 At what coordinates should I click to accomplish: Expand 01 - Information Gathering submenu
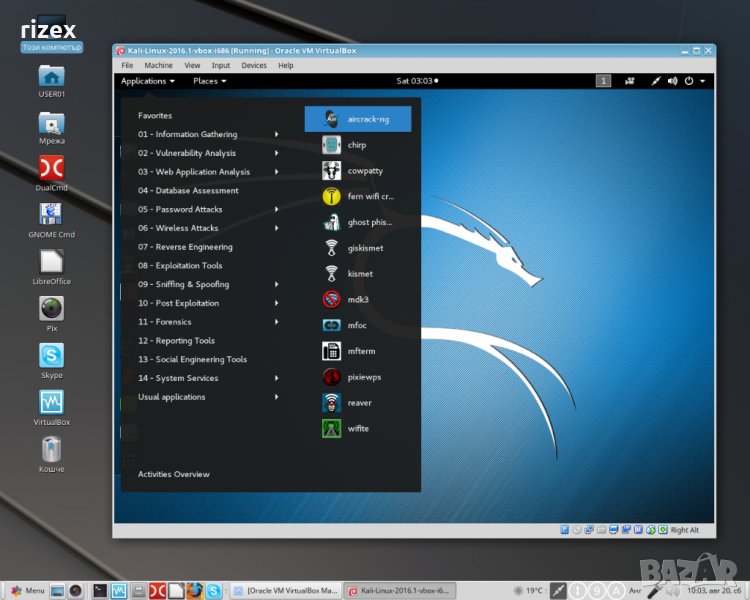tap(188, 135)
